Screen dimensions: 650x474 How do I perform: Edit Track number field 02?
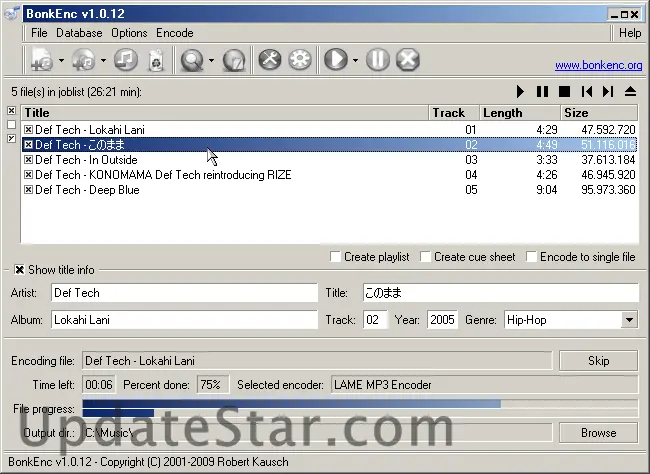(375, 320)
